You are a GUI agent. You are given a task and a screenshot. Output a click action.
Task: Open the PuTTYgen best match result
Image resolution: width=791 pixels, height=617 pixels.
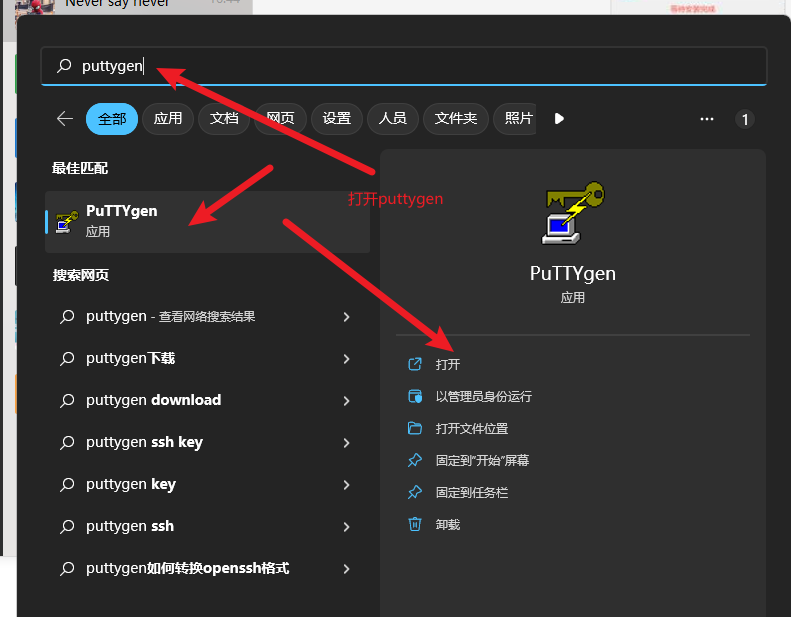(207, 221)
